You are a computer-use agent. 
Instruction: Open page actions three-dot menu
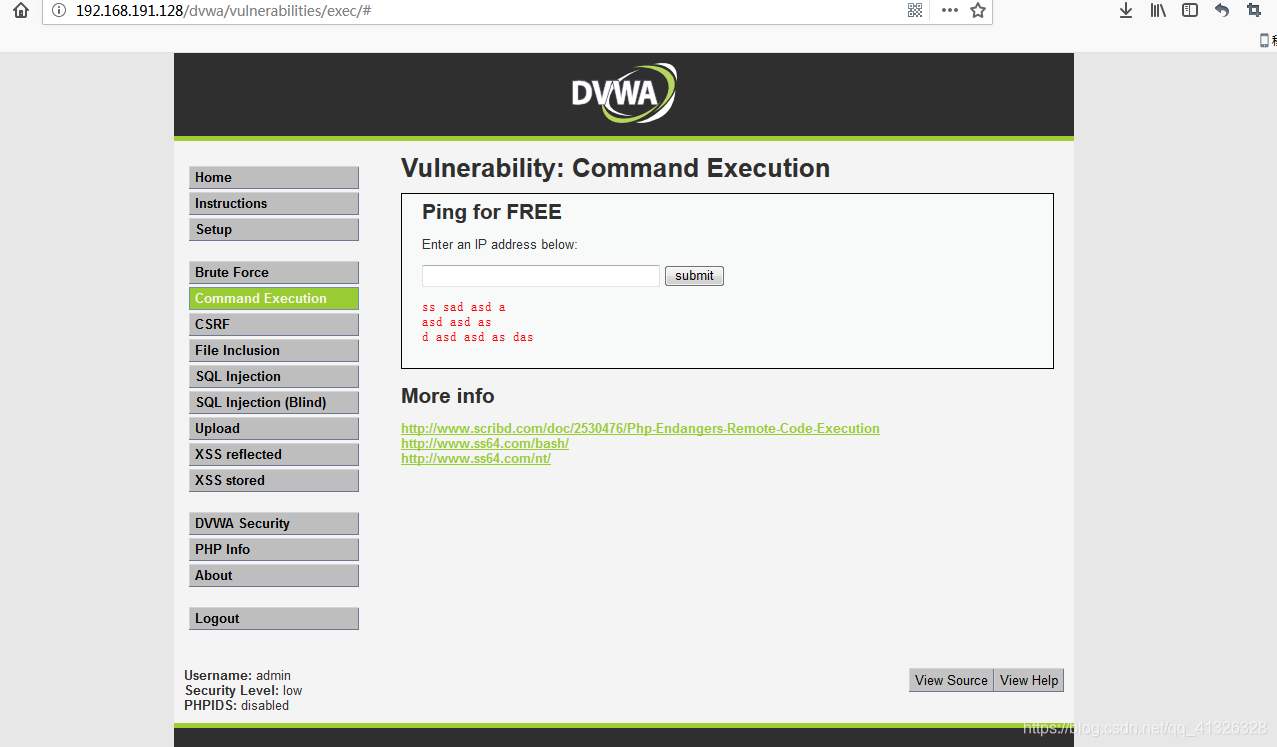tap(949, 10)
